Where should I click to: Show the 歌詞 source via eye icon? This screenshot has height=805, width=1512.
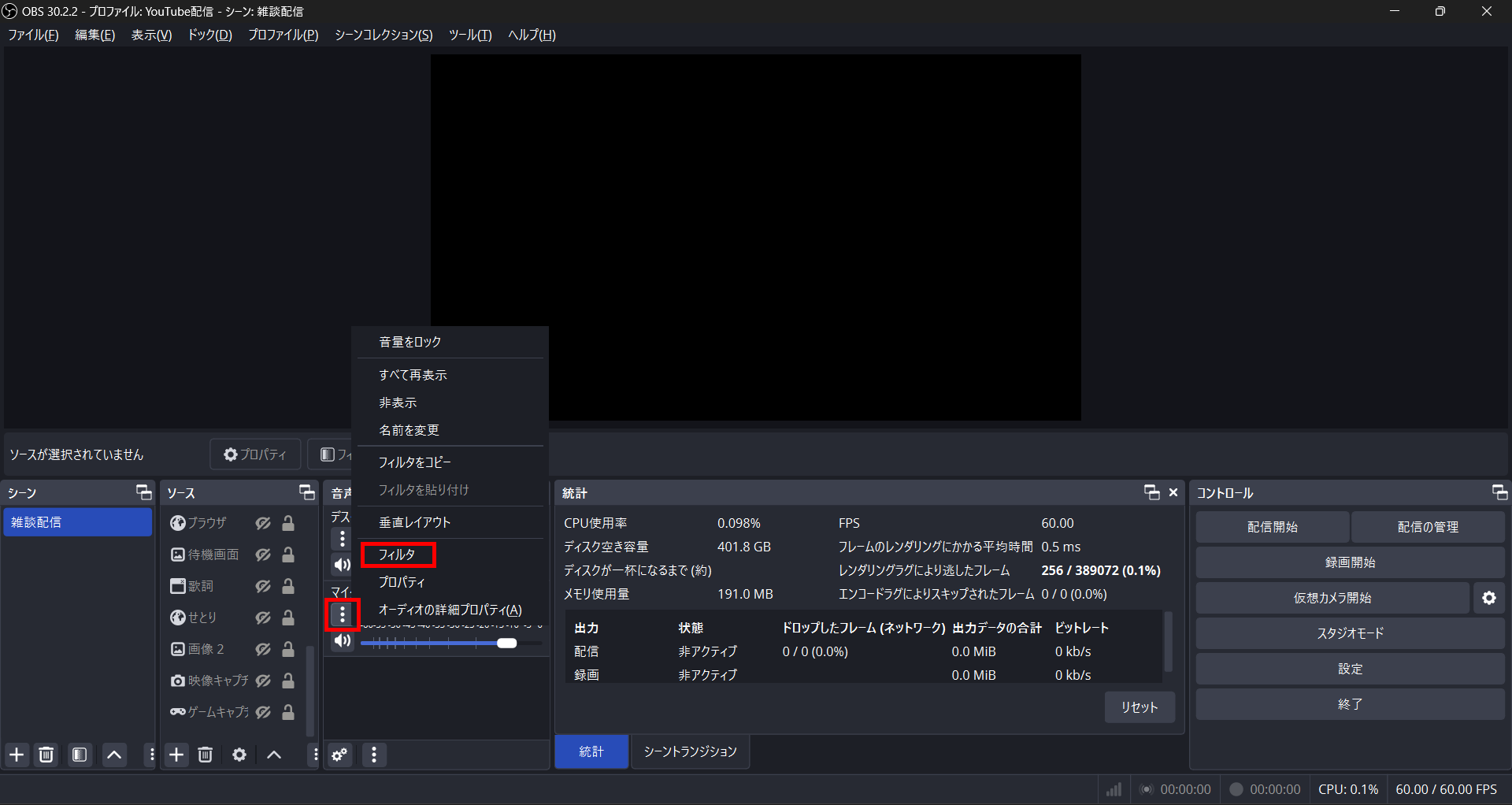tap(263, 586)
